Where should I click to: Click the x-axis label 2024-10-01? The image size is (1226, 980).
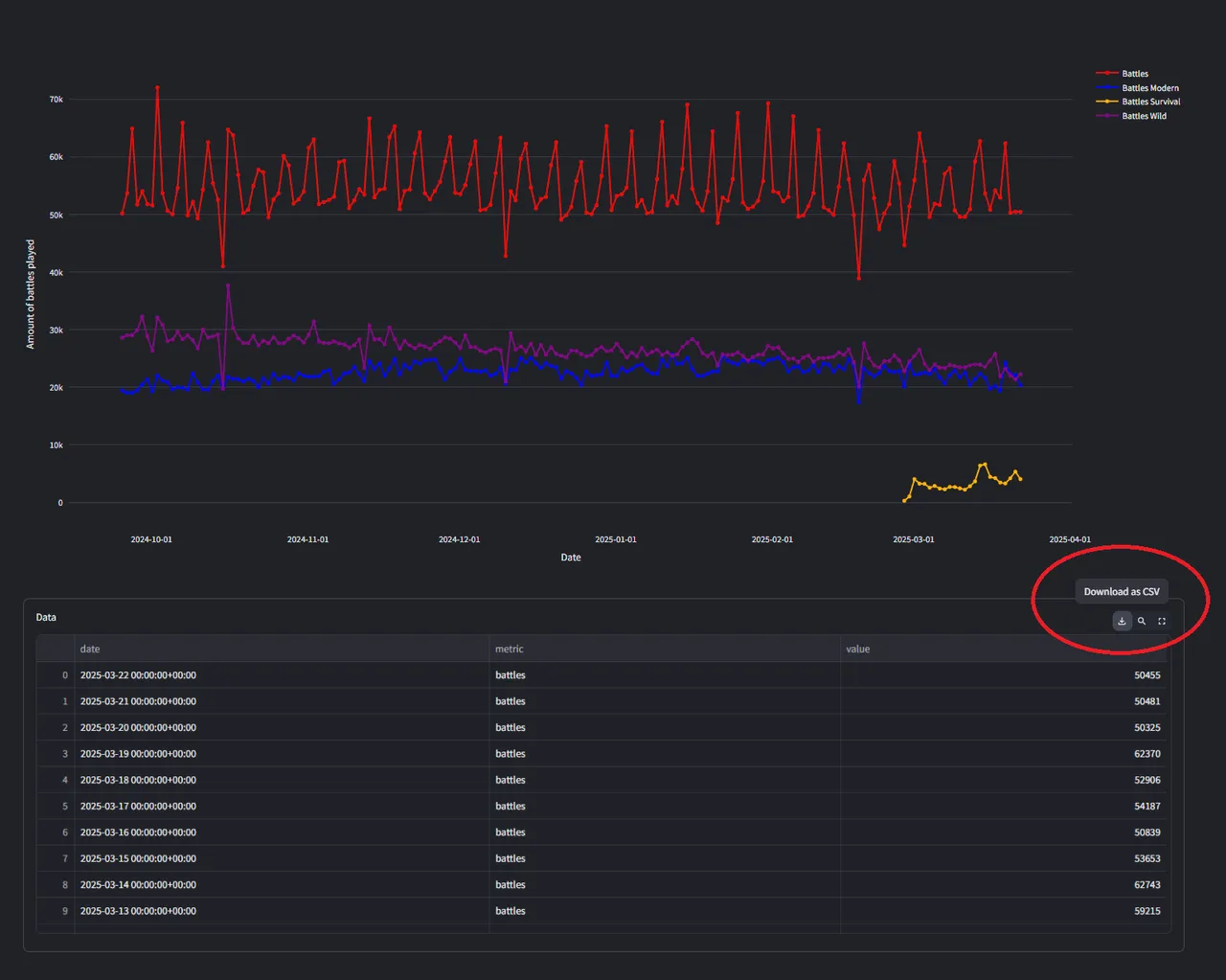click(151, 539)
